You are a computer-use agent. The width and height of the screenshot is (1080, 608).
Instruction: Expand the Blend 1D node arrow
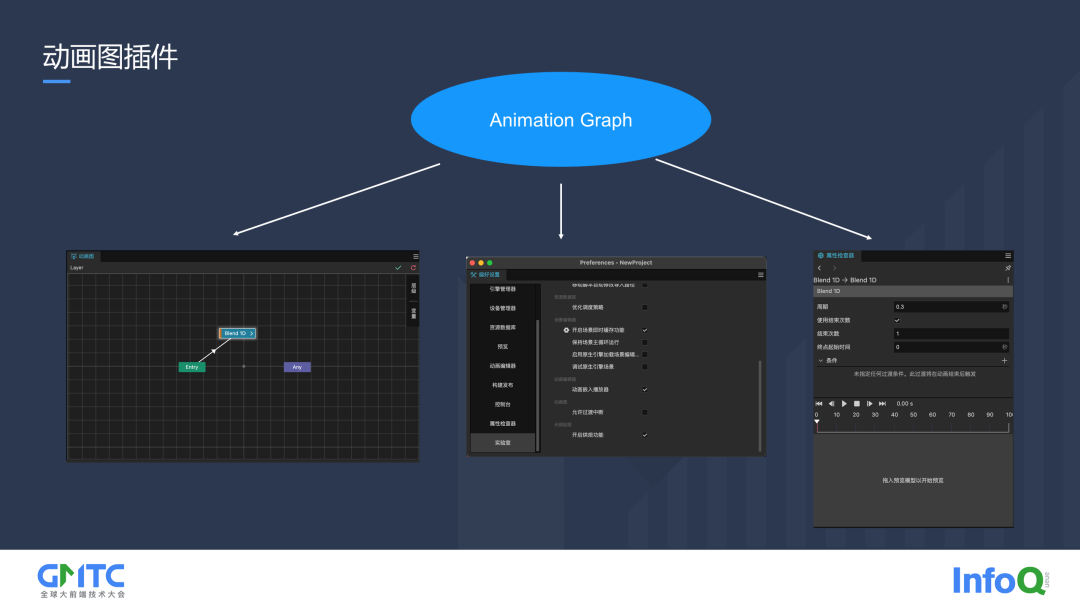click(x=251, y=333)
